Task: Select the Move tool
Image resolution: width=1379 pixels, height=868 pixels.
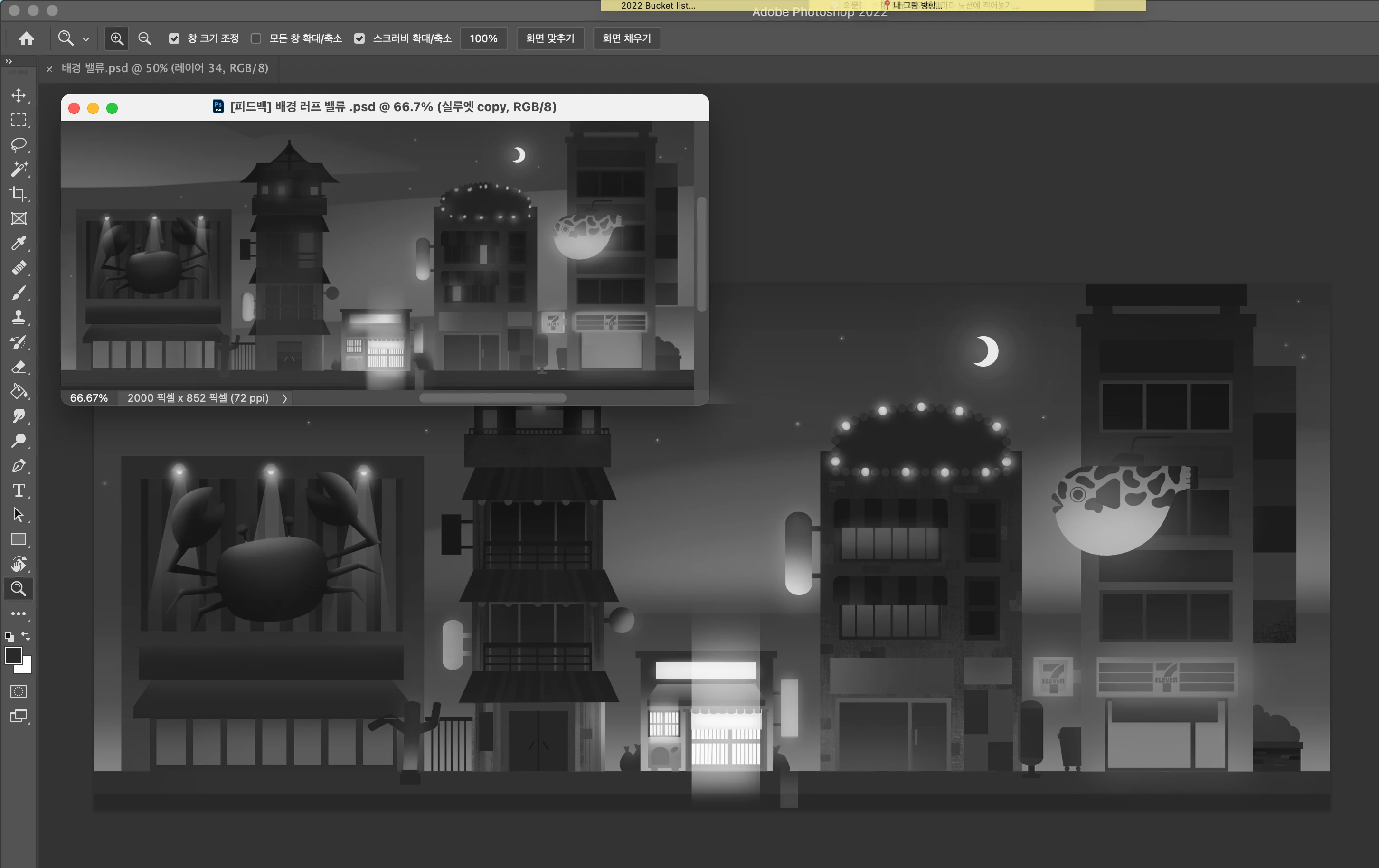Action: tap(19, 95)
